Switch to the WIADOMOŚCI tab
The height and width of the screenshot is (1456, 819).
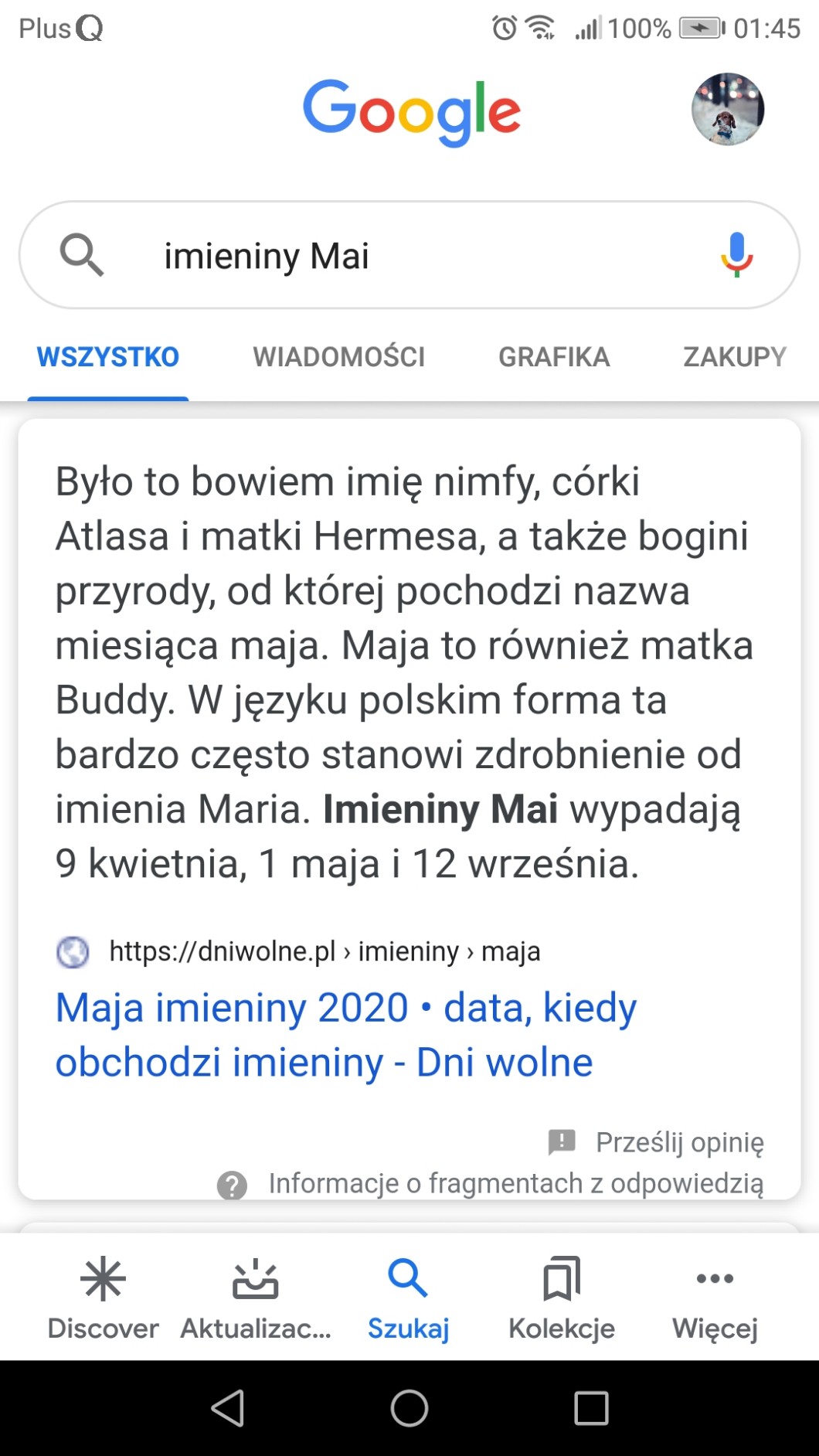[338, 357]
